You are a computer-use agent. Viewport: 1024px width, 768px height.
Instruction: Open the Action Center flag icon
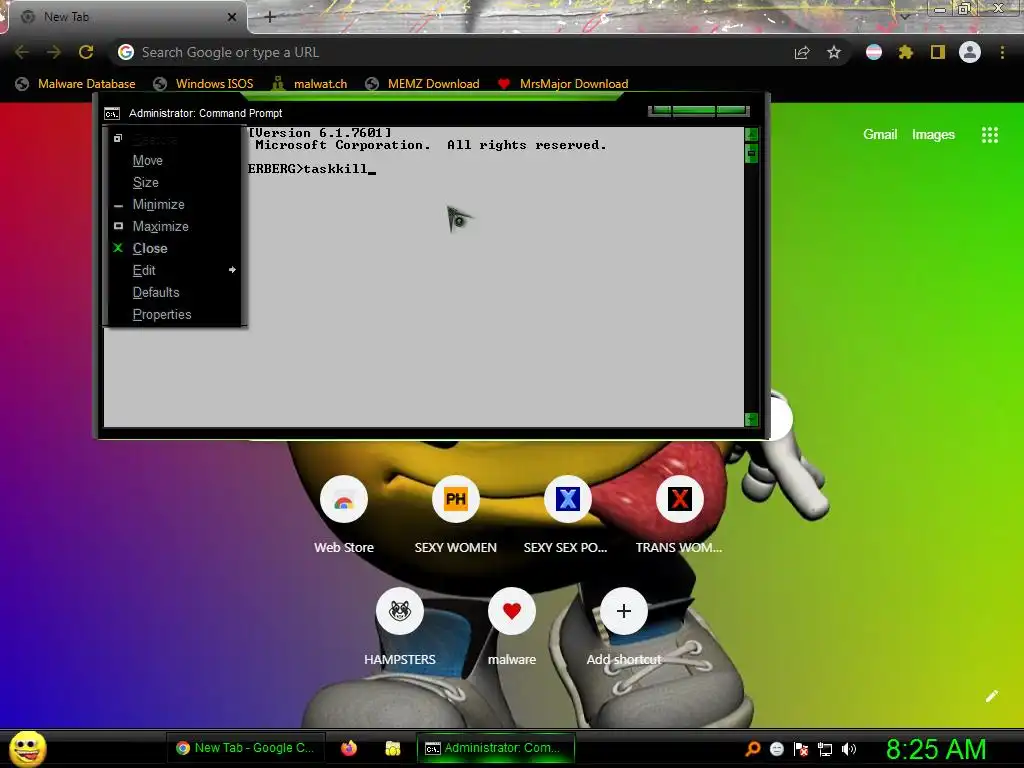coord(801,749)
